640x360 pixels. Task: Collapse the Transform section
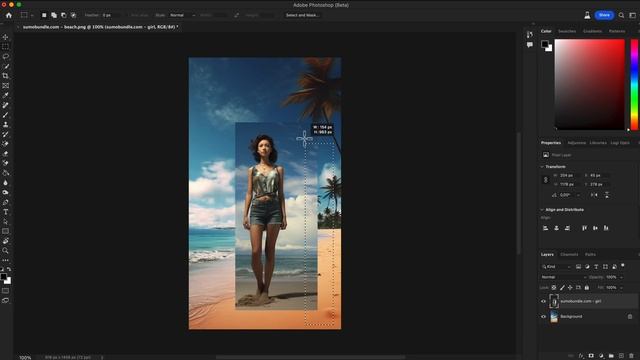(542, 167)
